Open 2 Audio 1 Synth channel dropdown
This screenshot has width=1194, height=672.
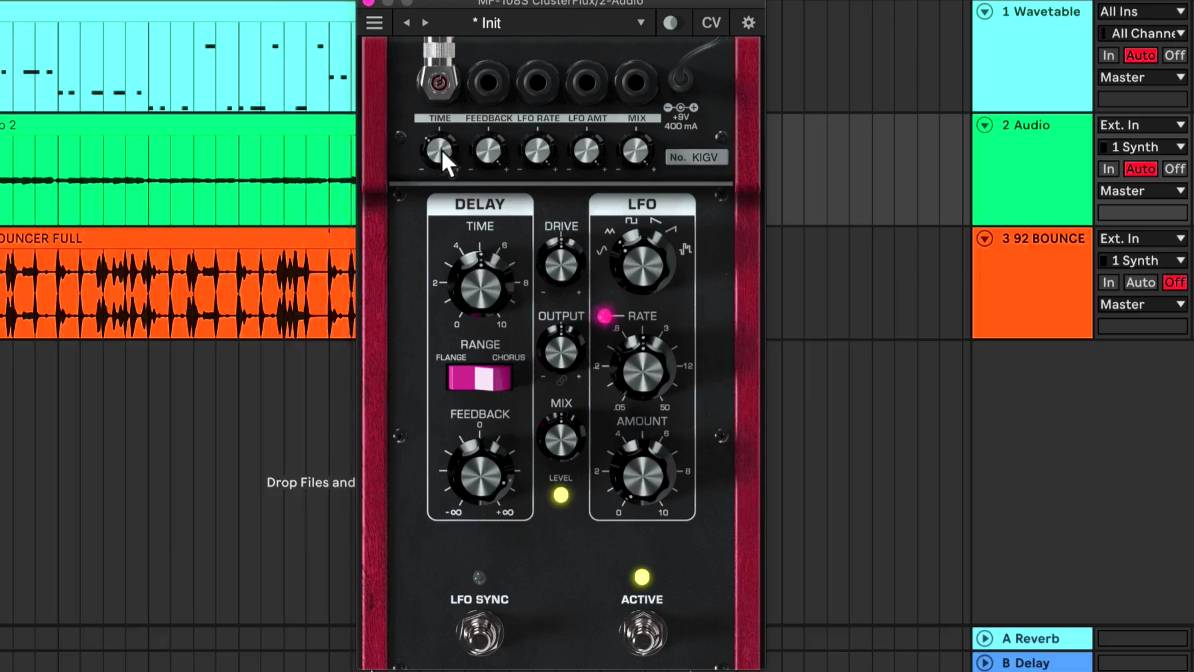pyautogui.click(x=1142, y=147)
